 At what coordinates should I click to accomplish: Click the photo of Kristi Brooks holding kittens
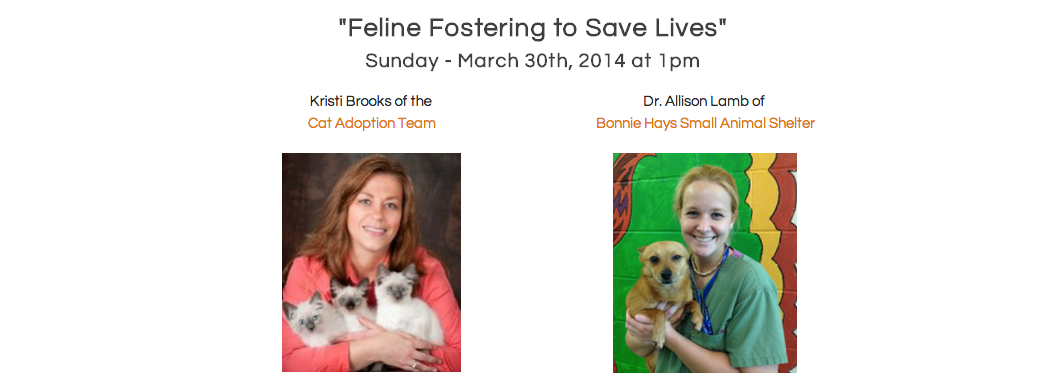(x=372, y=262)
